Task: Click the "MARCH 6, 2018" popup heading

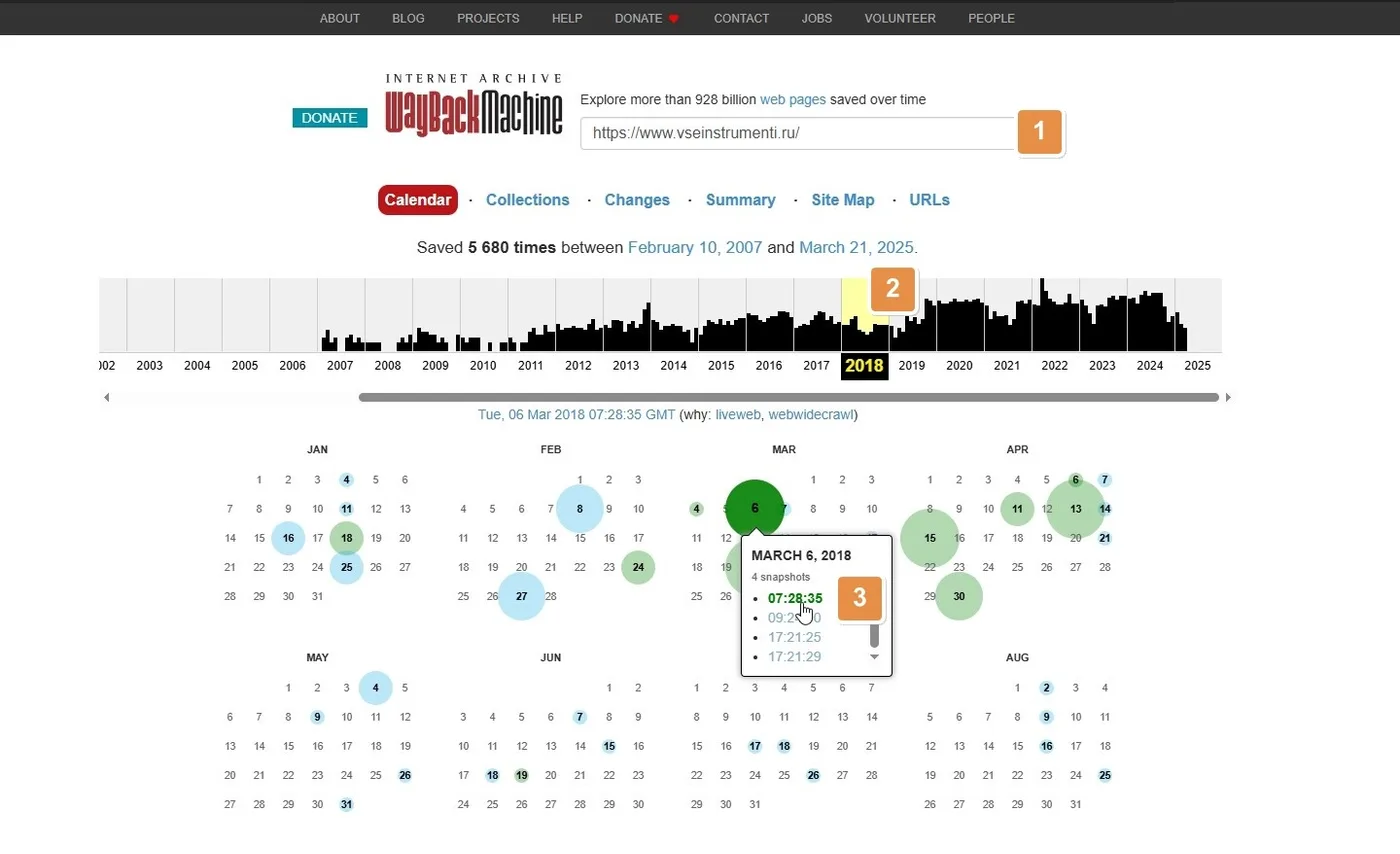Action: point(802,556)
